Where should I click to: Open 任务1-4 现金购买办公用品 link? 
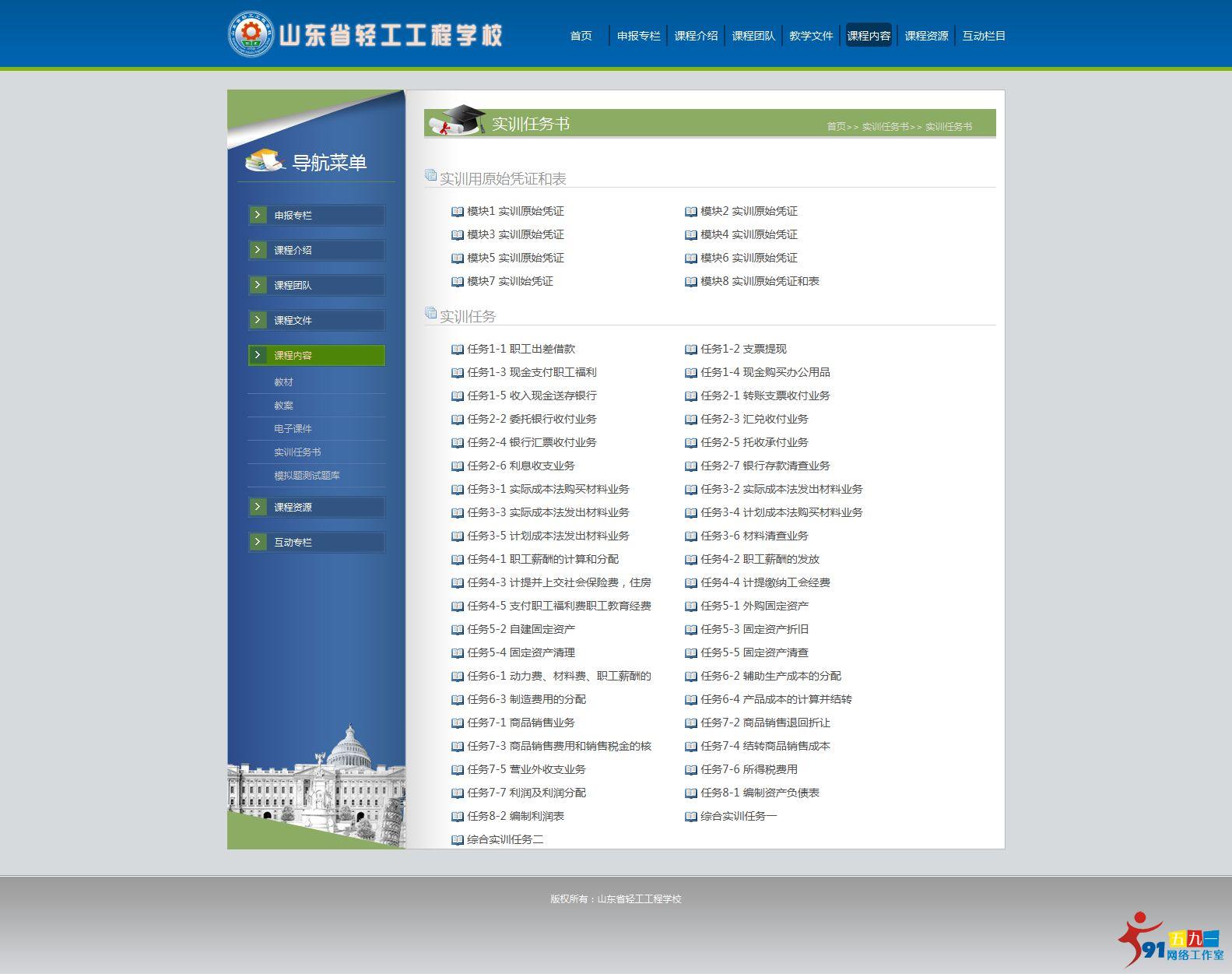point(765,373)
